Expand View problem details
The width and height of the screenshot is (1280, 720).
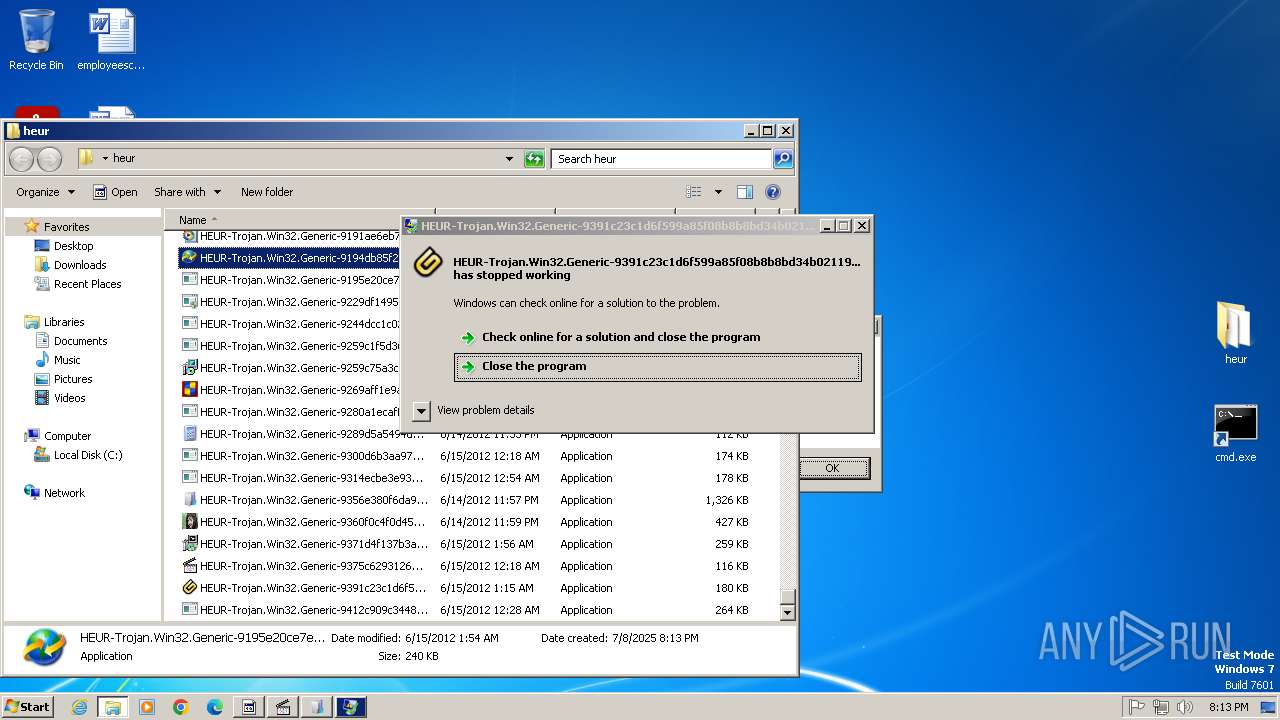[x=473, y=410]
